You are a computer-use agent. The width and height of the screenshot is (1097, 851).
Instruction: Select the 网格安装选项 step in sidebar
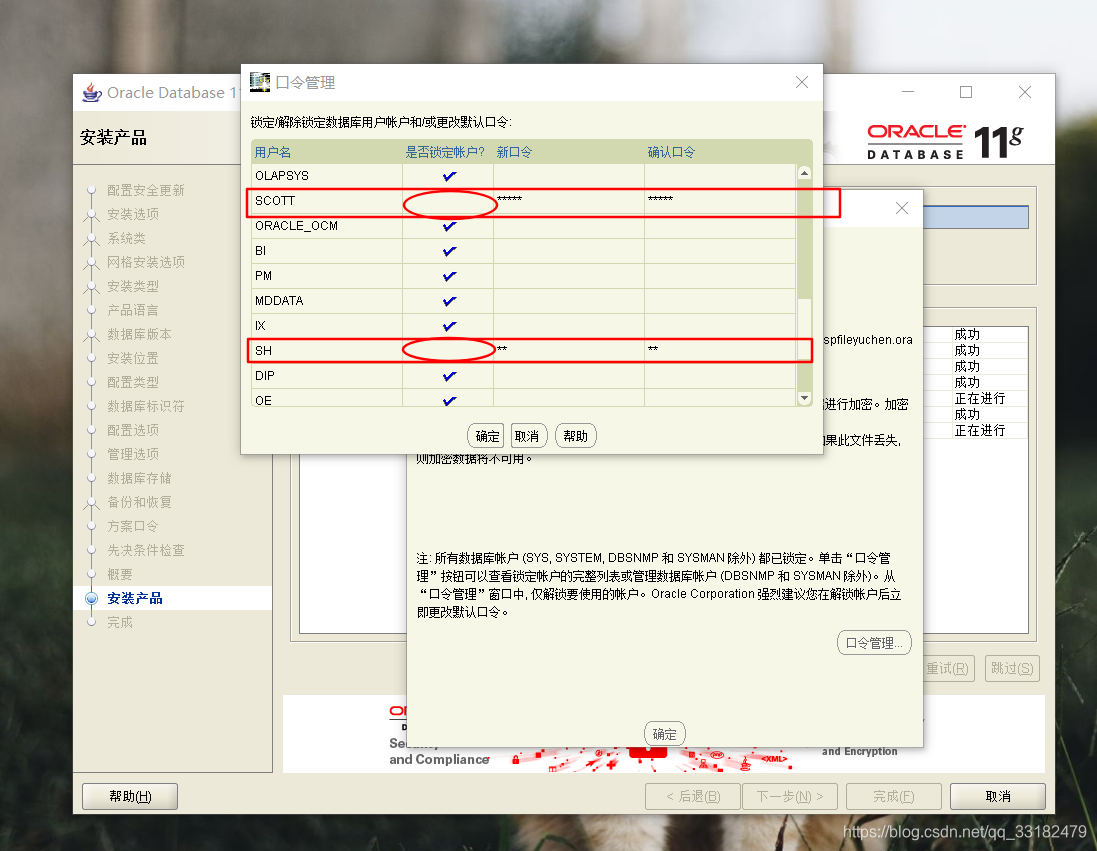[x=146, y=262]
